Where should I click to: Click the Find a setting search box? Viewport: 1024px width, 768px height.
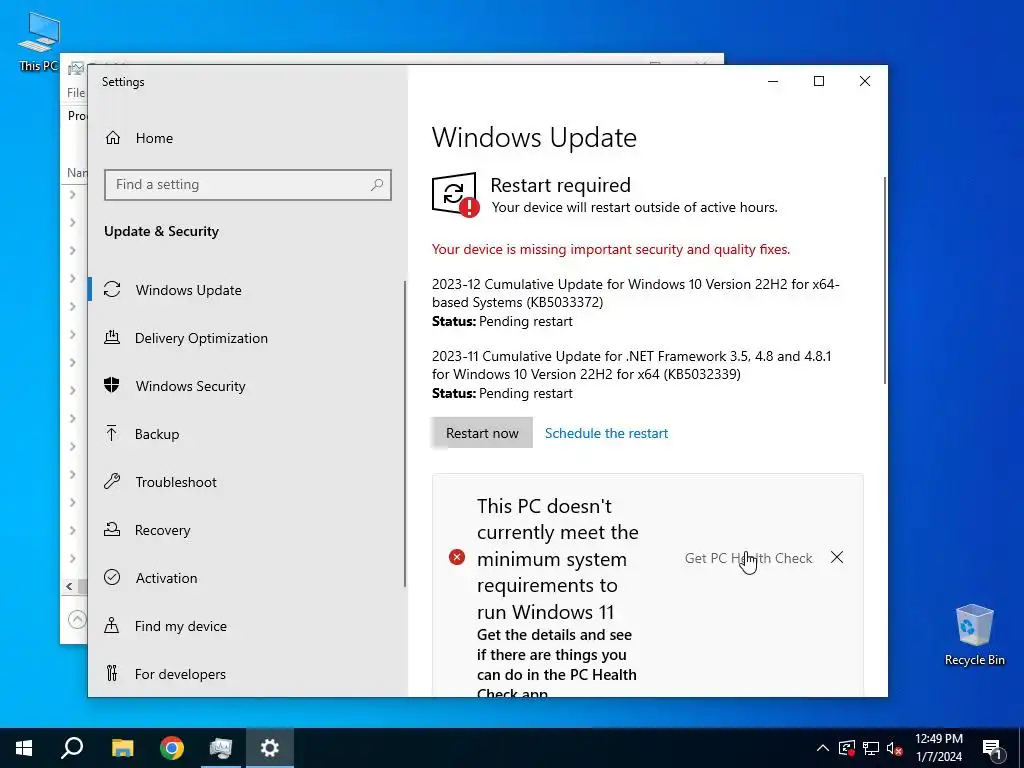point(248,185)
